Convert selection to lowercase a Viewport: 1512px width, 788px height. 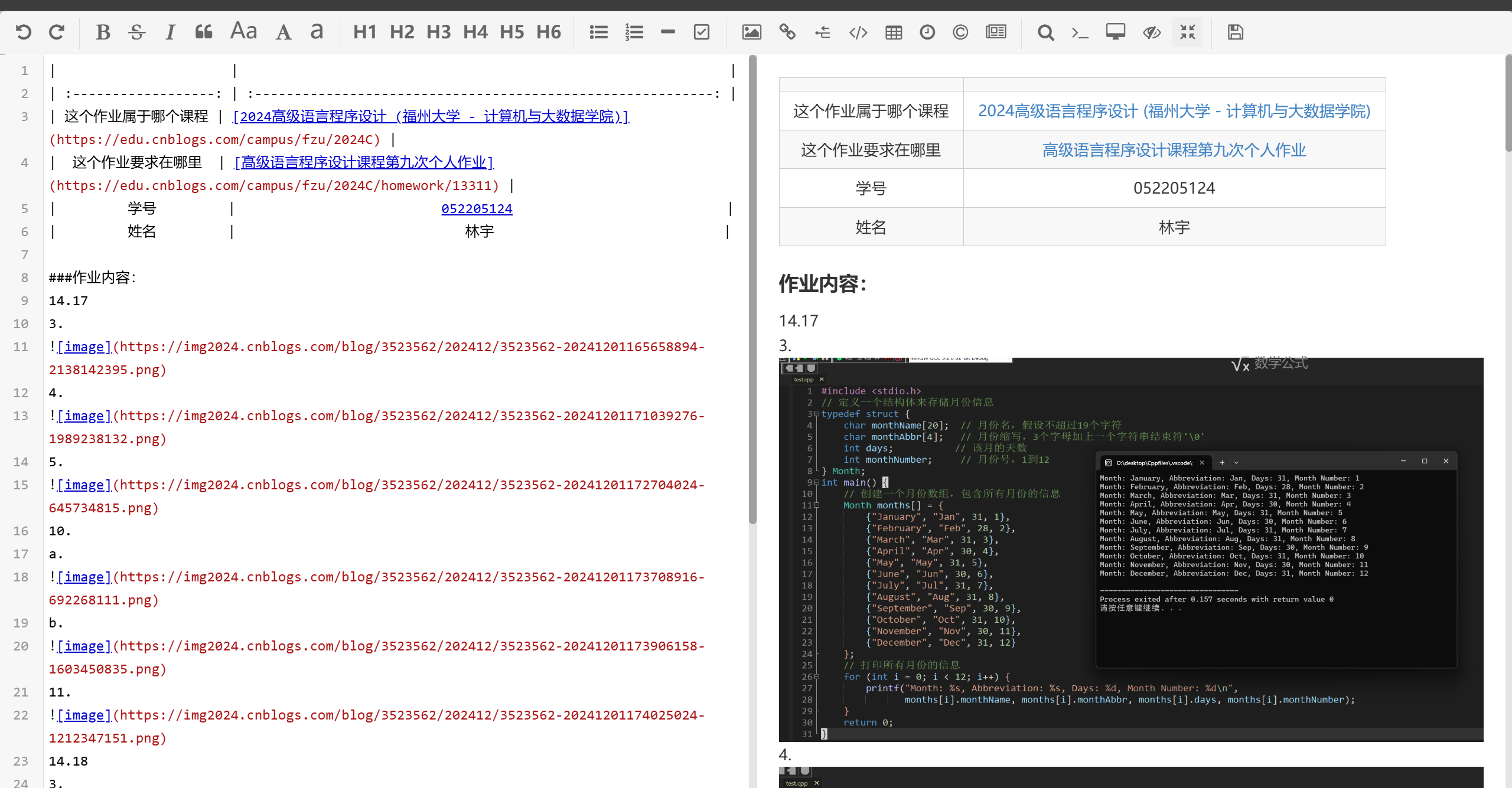tap(317, 32)
